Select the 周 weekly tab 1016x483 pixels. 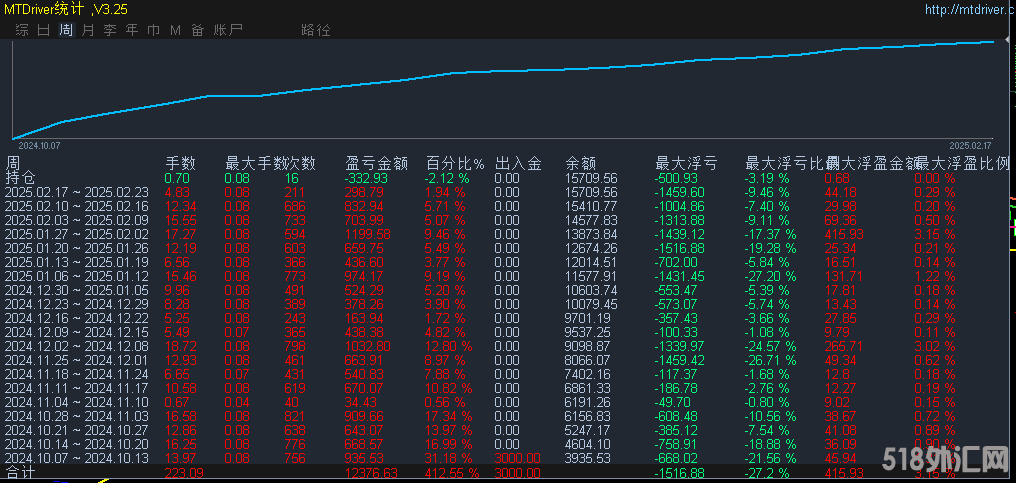pos(65,30)
